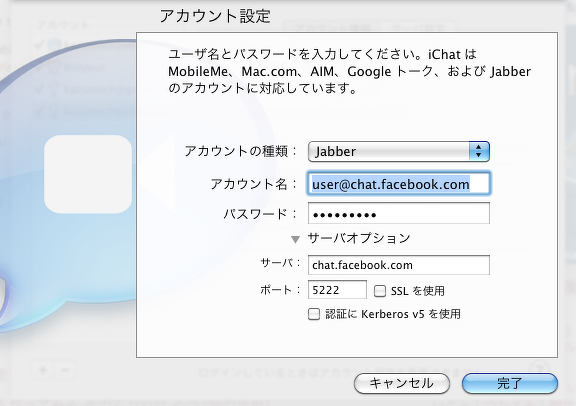Click the パスワード label text
The width and height of the screenshot is (576, 406).
point(260,214)
